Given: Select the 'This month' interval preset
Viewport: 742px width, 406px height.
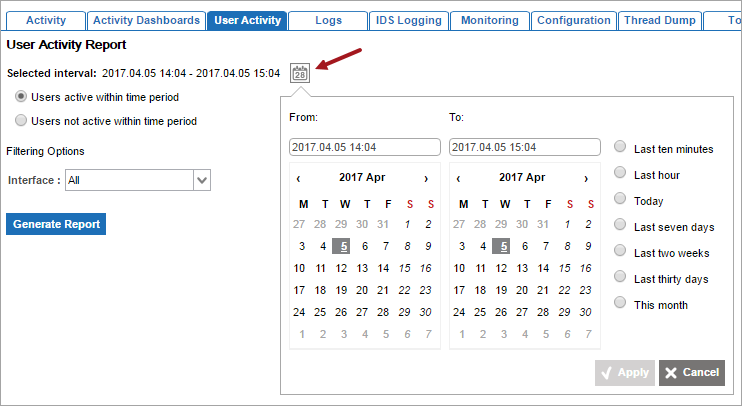Looking at the screenshot, I should click(621, 304).
